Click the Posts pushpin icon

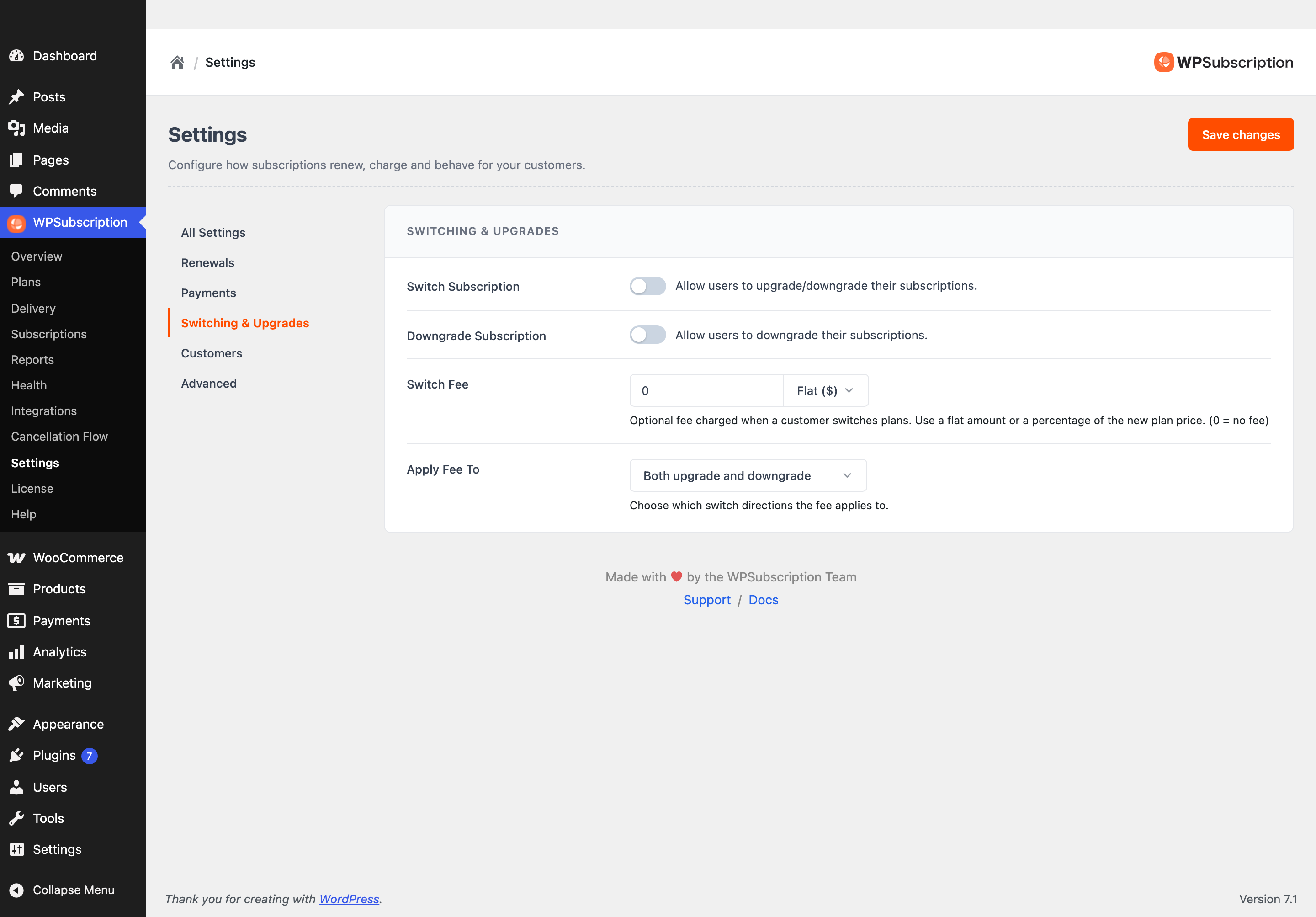(16, 97)
